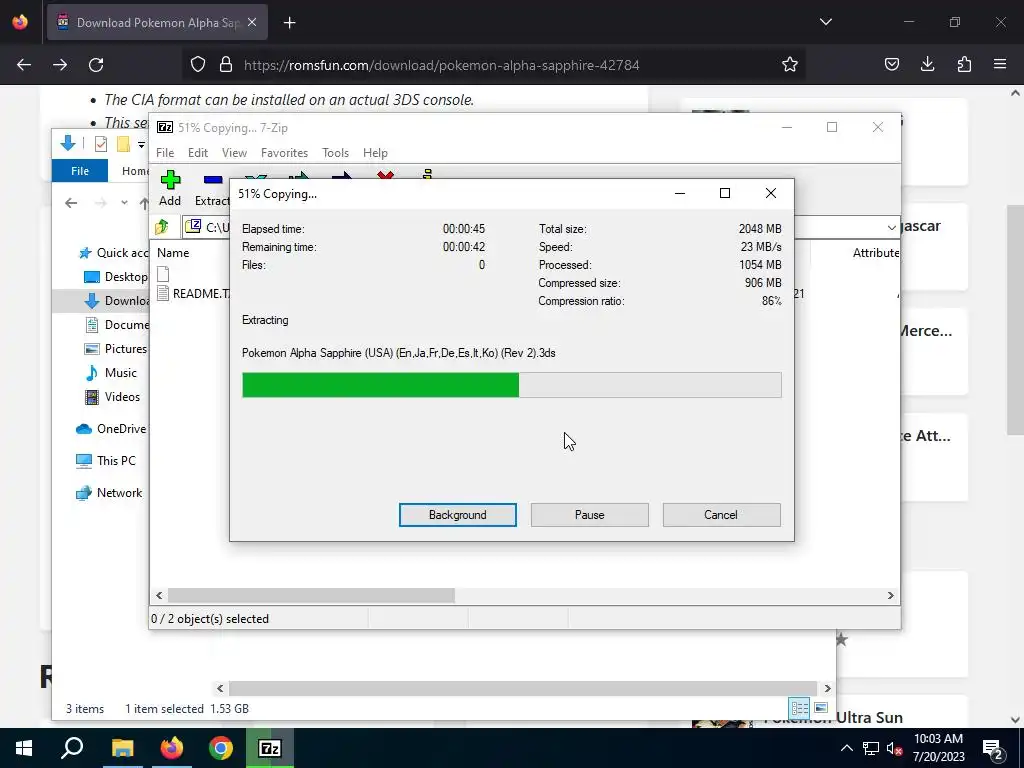1024x768 pixels.
Task: Click the Properties checkmark icon in Explorer quick access toolbar
Action: (x=101, y=144)
